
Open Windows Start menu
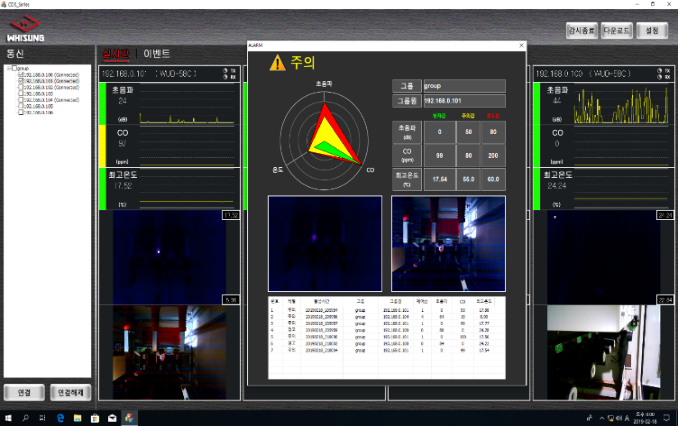[9, 417]
